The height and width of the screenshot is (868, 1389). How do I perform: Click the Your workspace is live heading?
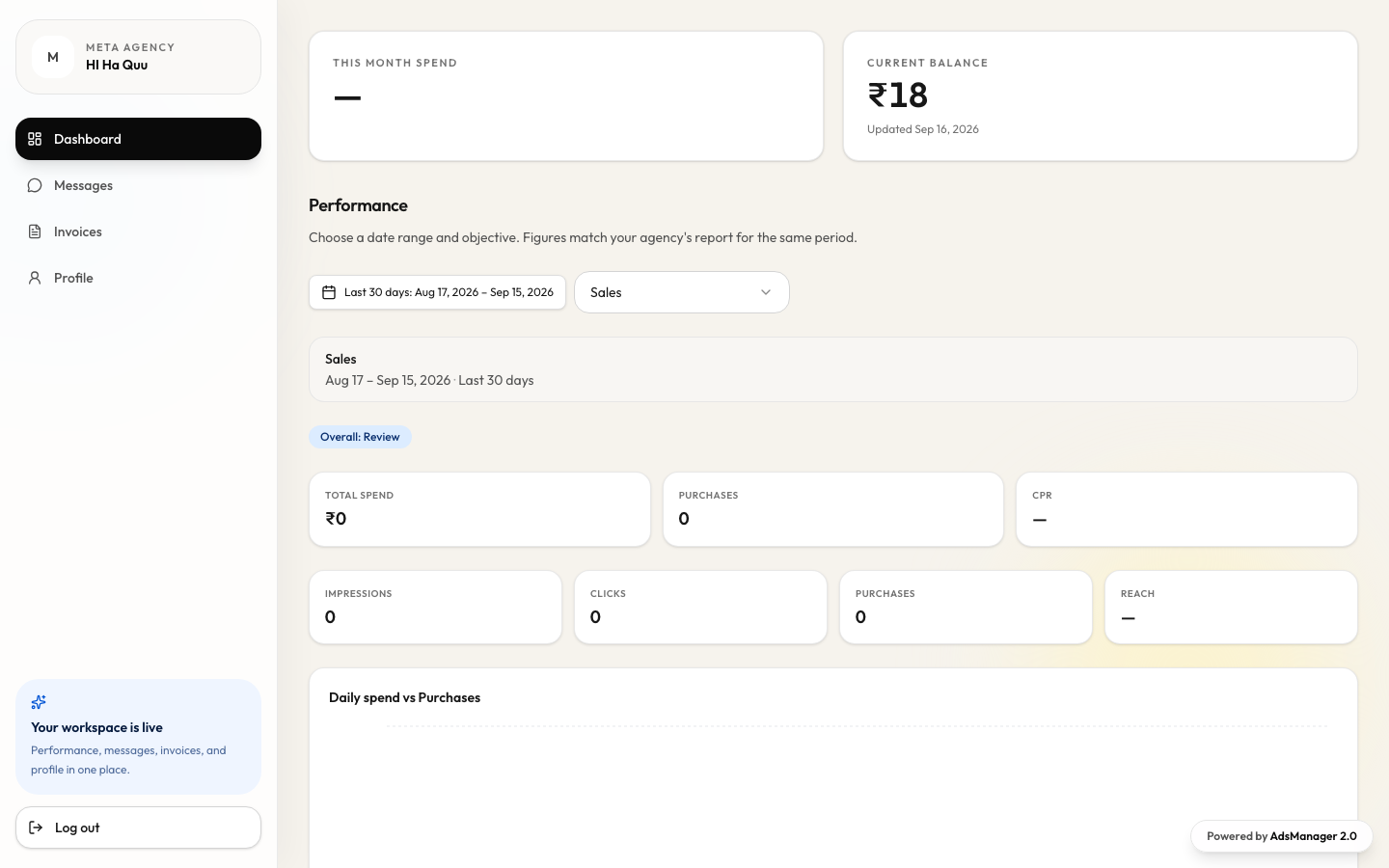click(96, 727)
